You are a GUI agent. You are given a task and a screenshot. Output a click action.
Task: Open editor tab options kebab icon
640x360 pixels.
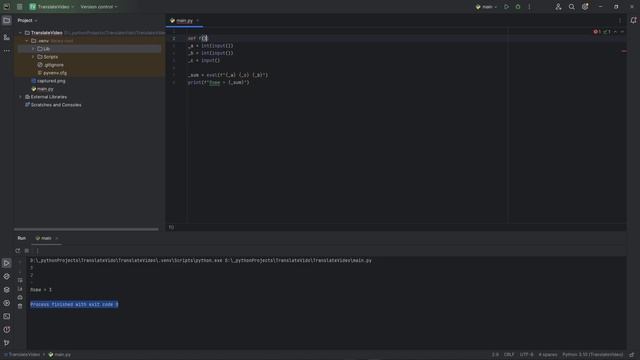point(620,20)
